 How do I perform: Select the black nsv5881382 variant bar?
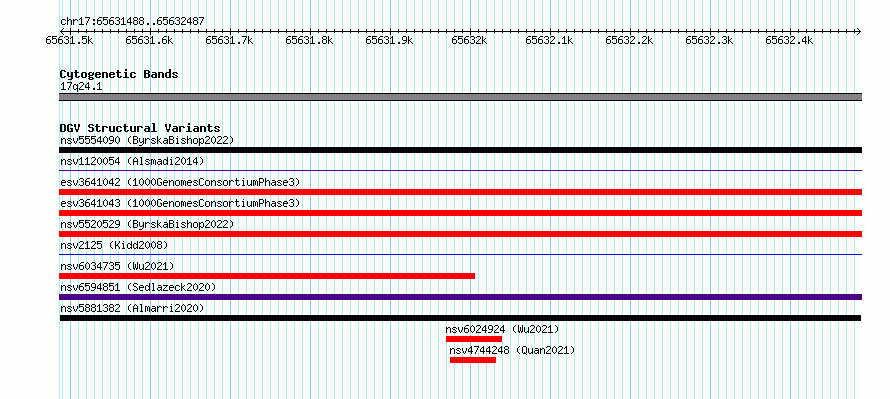coord(460,318)
